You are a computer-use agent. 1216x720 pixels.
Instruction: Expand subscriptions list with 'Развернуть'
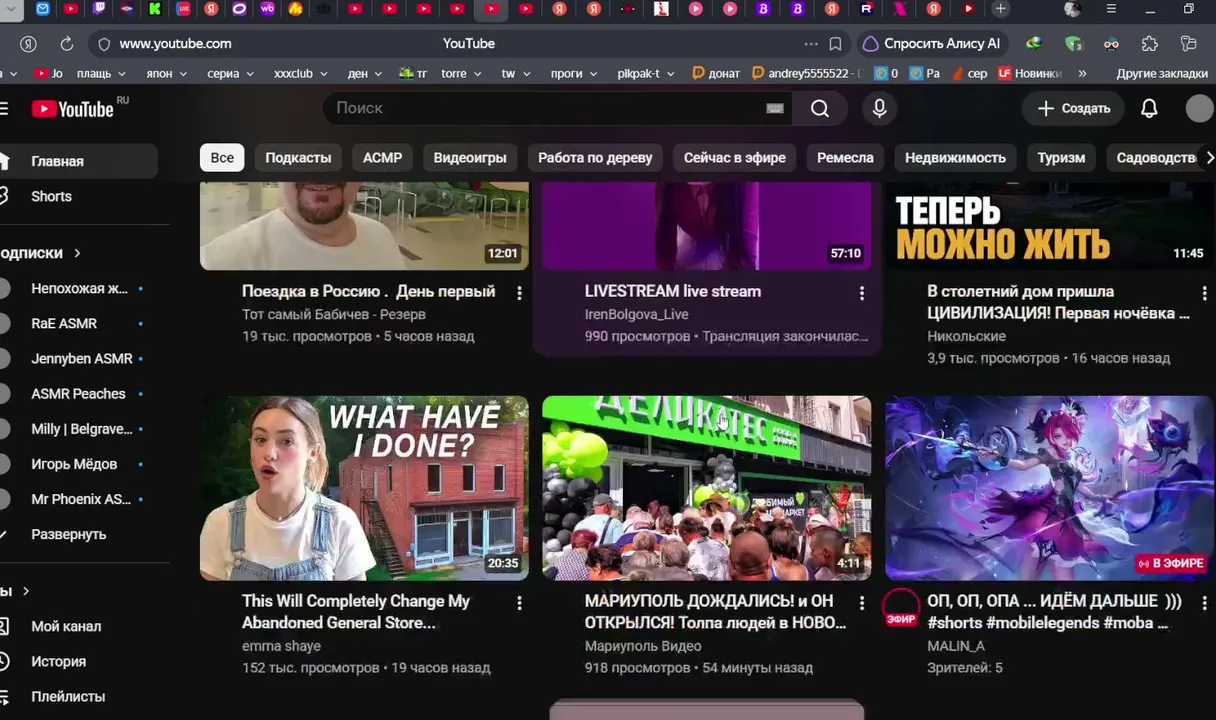coord(68,534)
